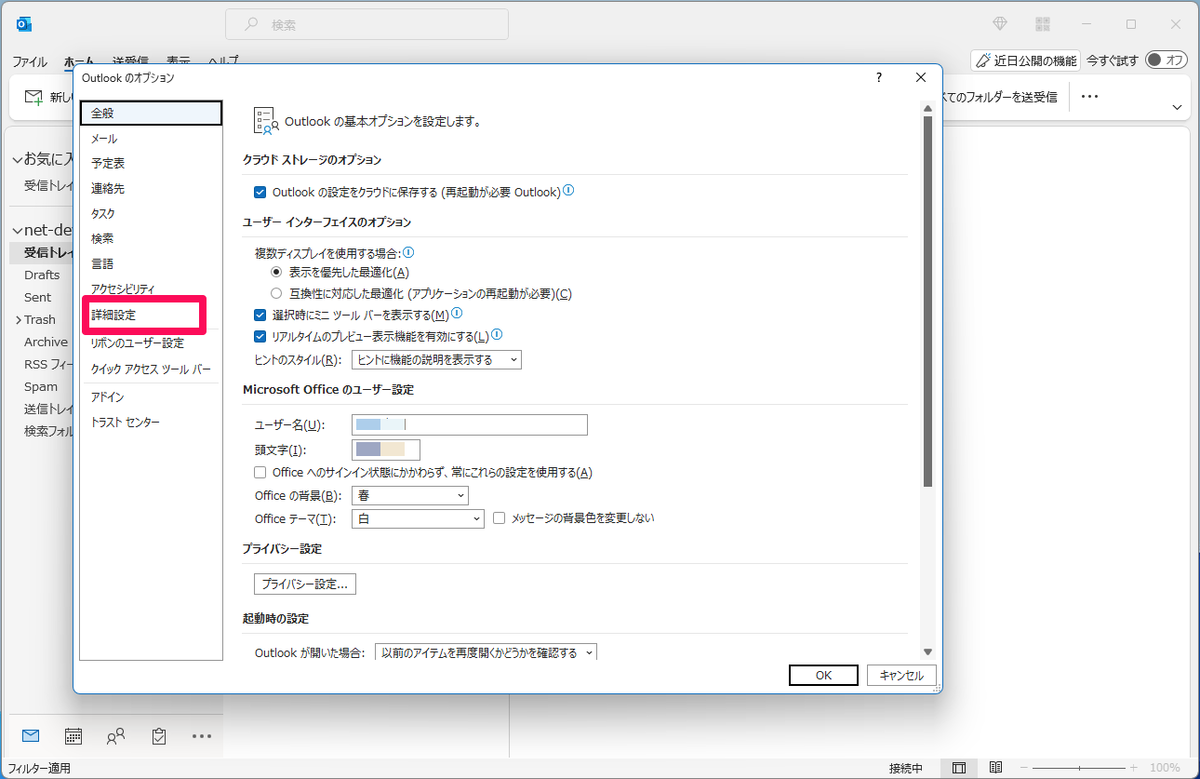Click the scrollbar down arrow in Options dialog
1200x779 pixels.
tap(927, 651)
